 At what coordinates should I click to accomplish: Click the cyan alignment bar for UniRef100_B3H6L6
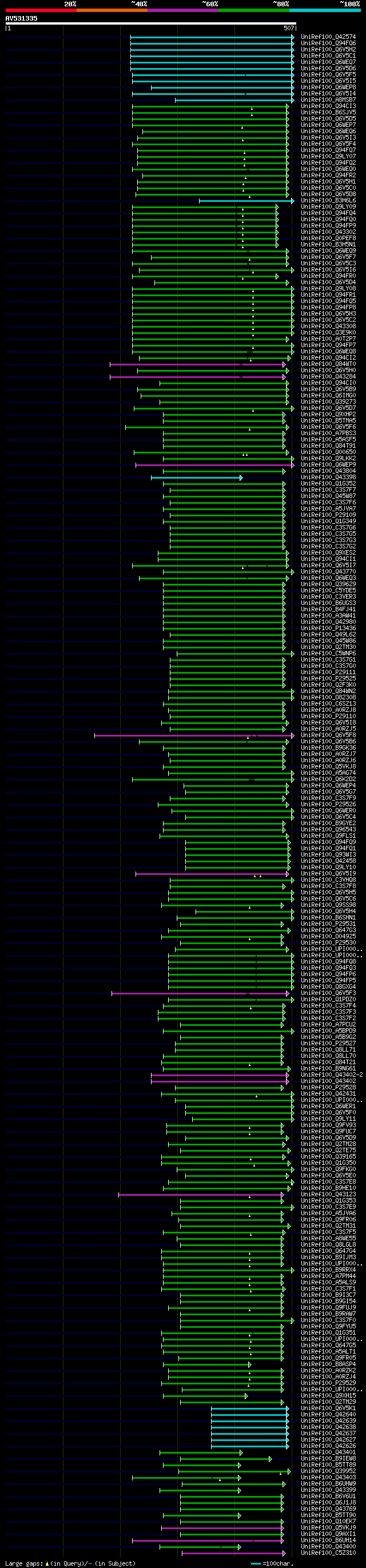246,201
